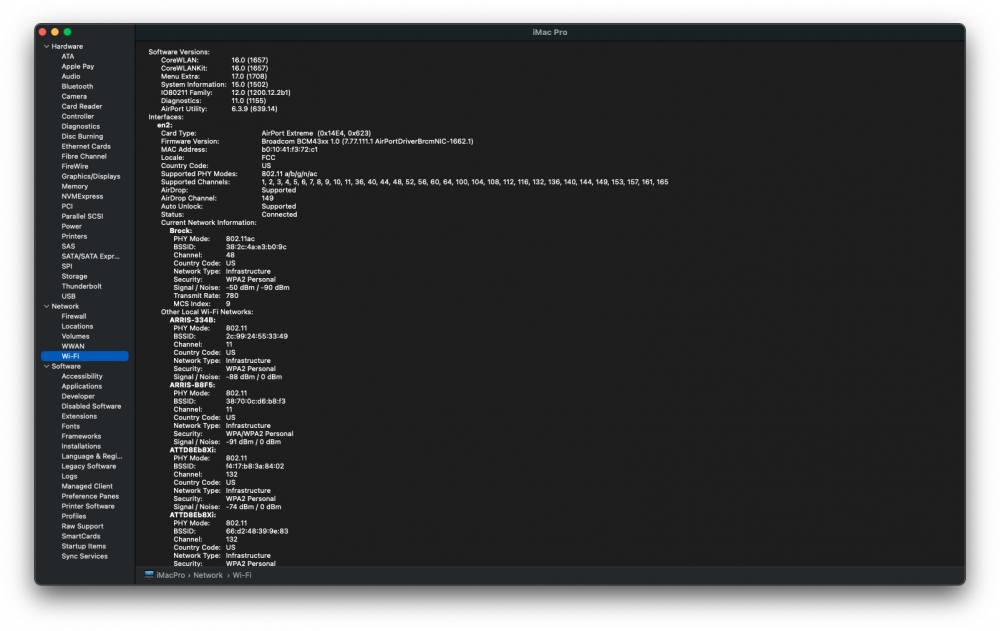The height and width of the screenshot is (631, 1000).
Task: Open Sync Services entry
Action: [x=85, y=556]
